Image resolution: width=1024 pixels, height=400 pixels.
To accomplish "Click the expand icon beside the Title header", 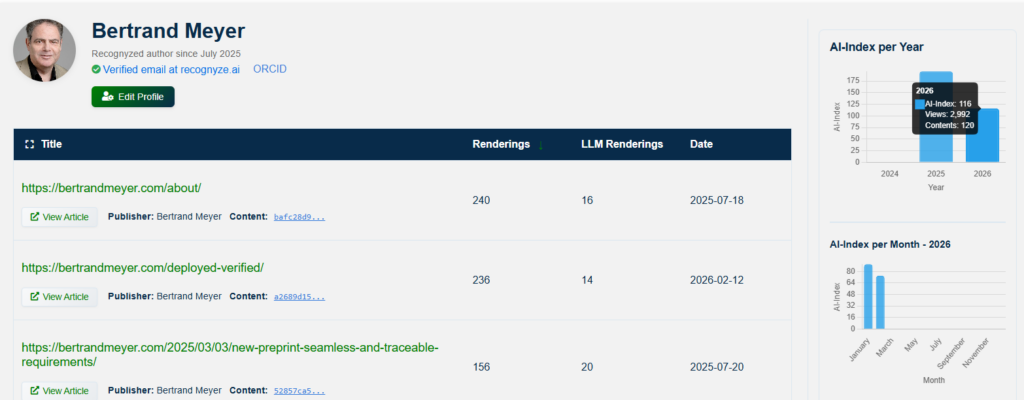I will (x=29, y=144).
